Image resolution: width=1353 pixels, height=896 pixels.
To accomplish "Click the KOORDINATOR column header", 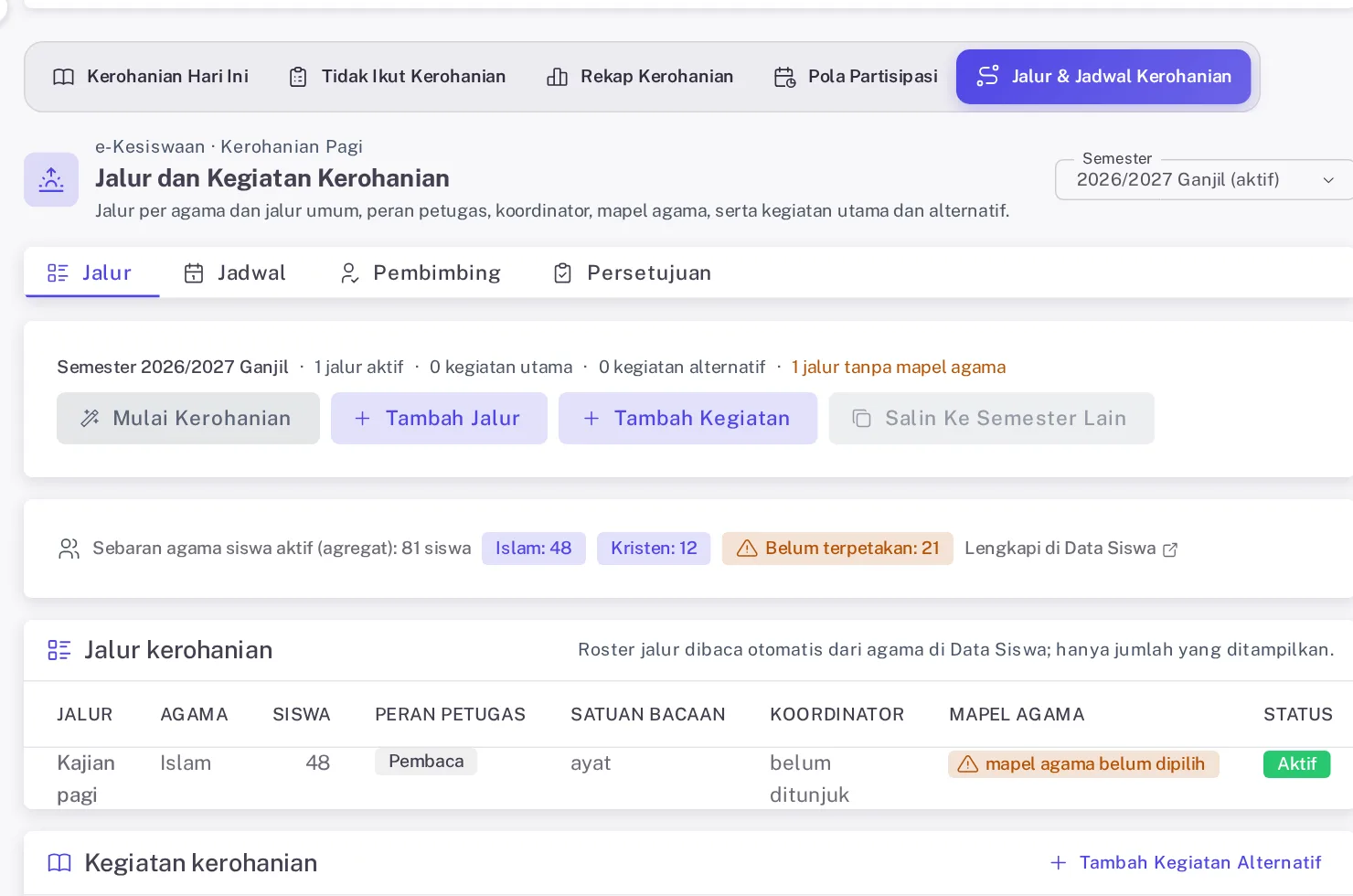I will tap(837, 715).
